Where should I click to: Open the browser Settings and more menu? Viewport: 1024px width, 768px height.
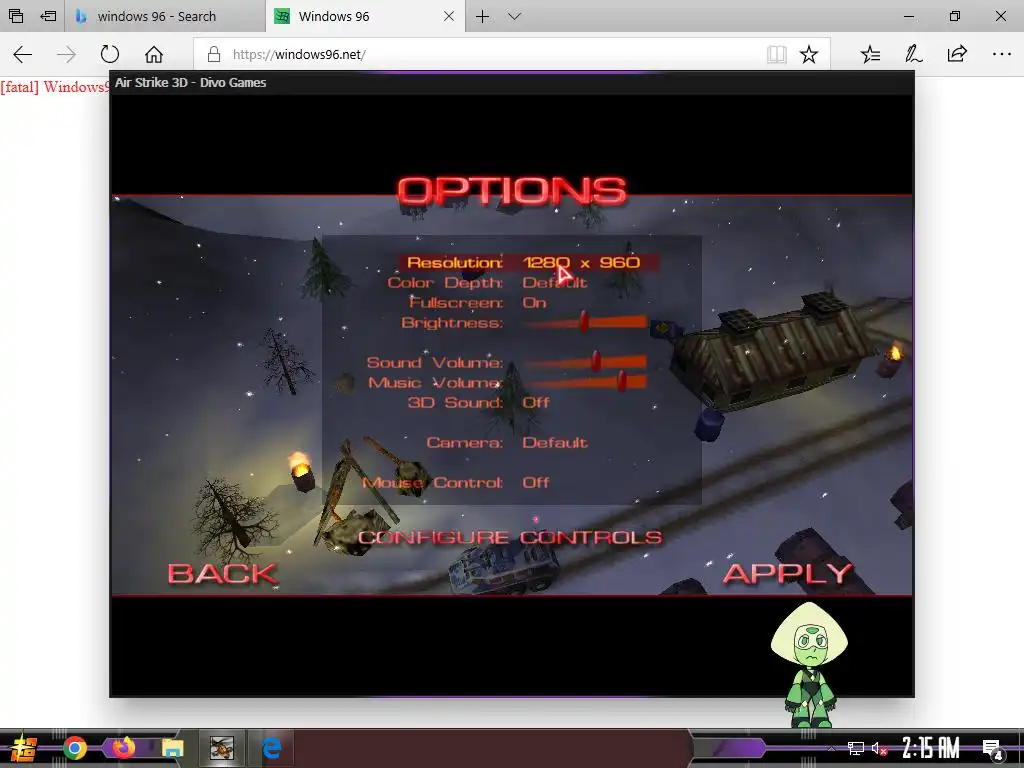click(x=1001, y=54)
